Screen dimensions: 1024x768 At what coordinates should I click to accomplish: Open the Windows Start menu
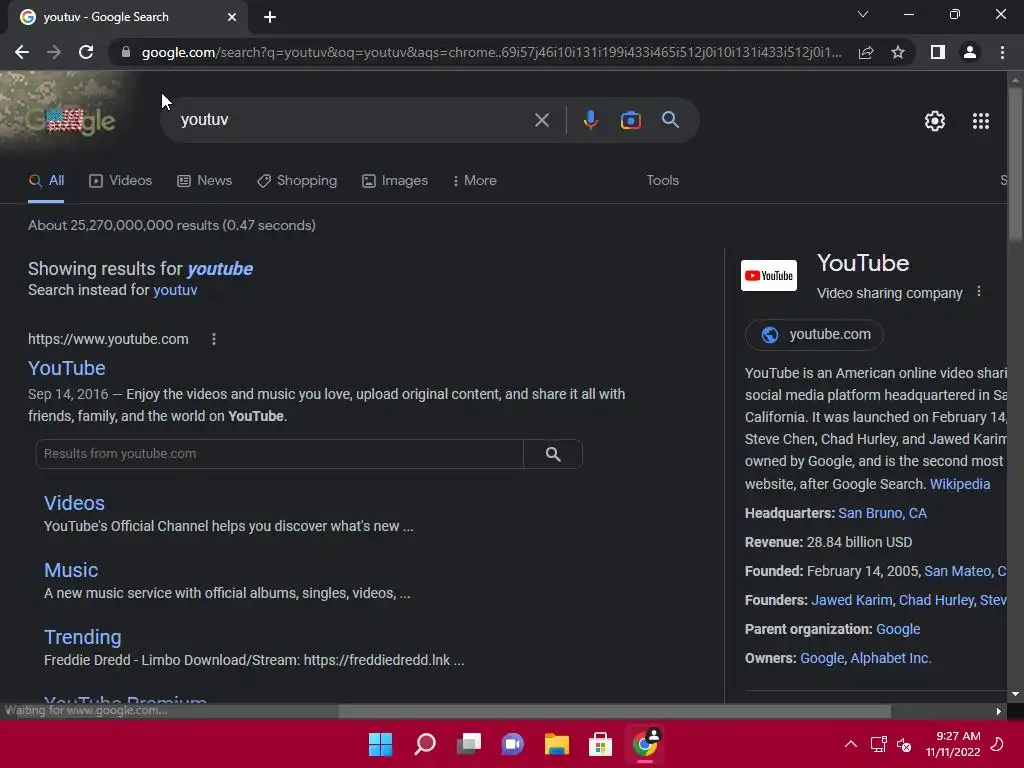pos(381,744)
